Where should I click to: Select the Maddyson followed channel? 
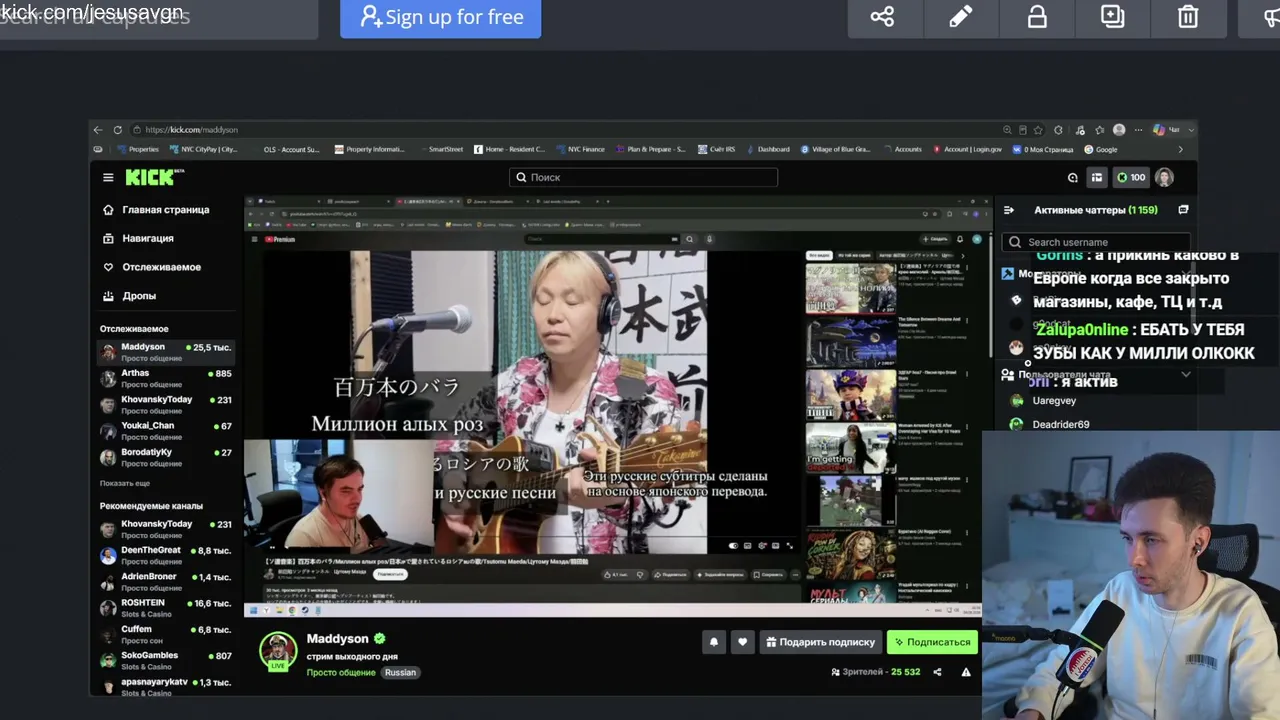[166, 352]
